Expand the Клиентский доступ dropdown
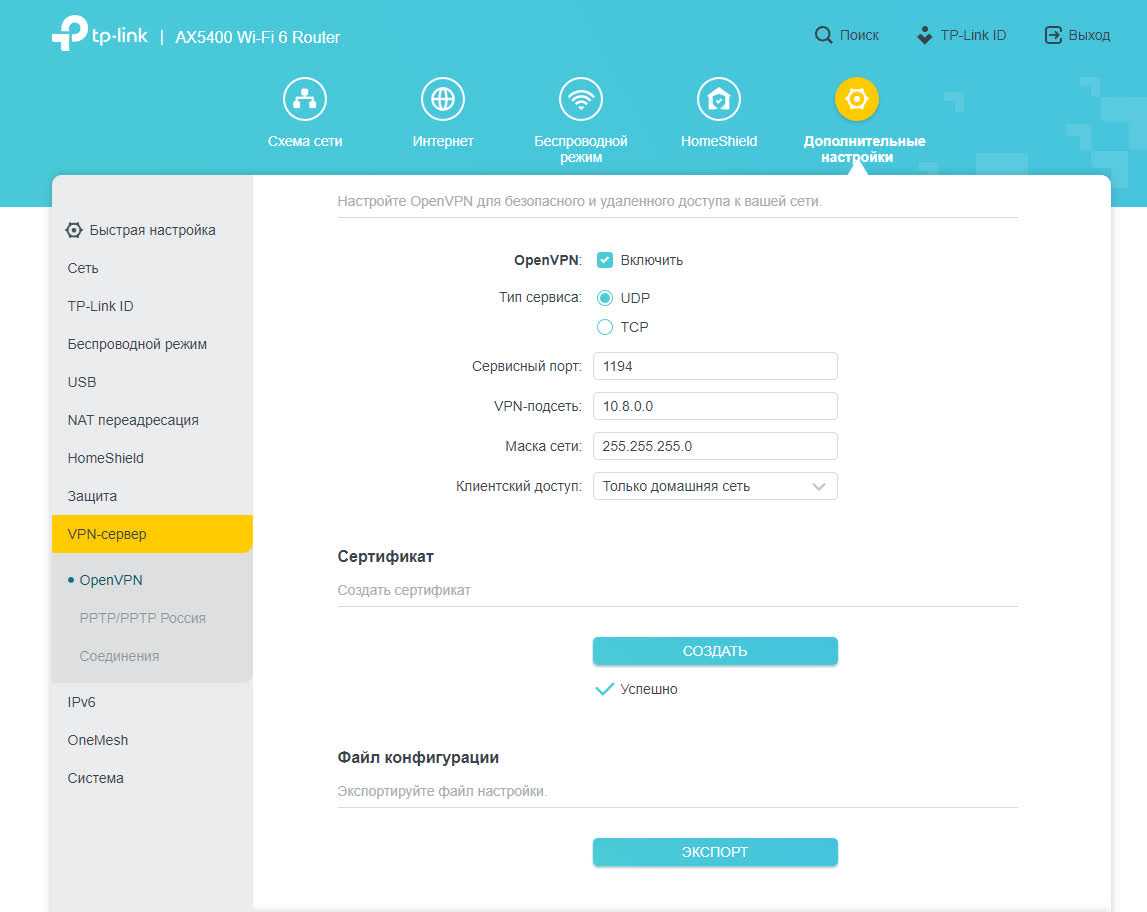This screenshot has width=1147, height=912. pyautogui.click(x=715, y=486)
